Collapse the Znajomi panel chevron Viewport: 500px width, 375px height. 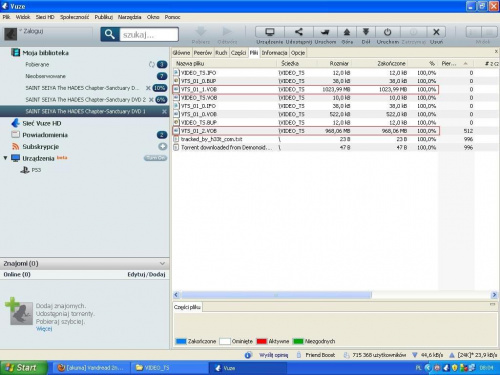162,264
